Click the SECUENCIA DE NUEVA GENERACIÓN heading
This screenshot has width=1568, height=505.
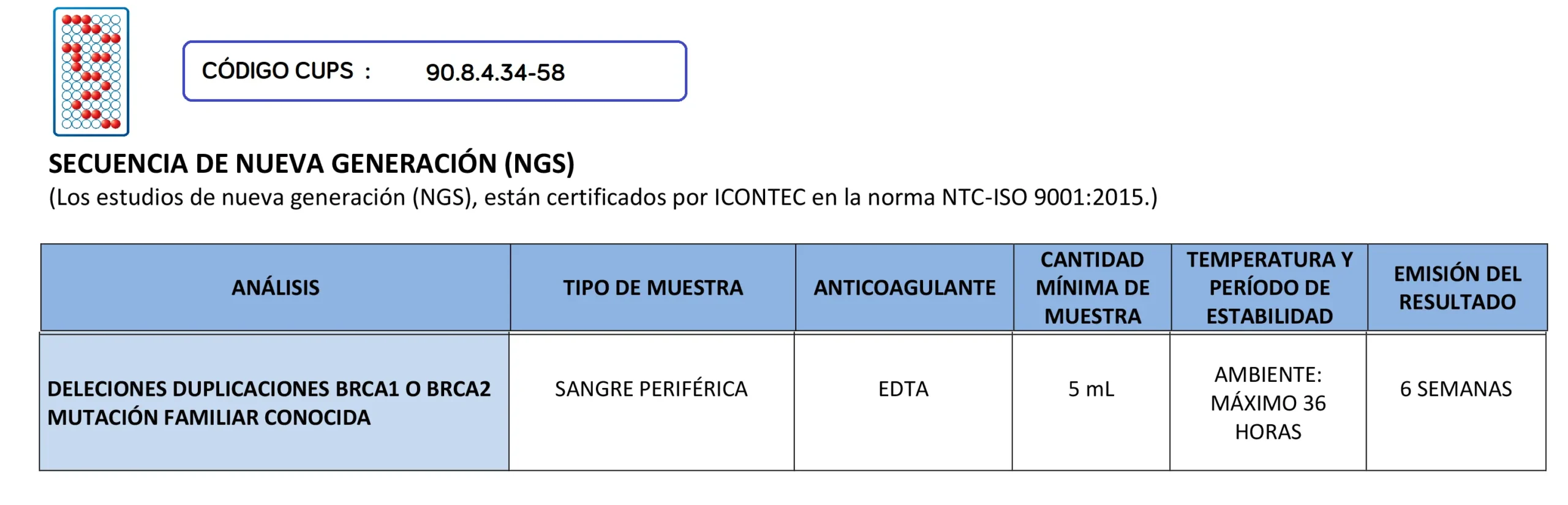(311, 164)
